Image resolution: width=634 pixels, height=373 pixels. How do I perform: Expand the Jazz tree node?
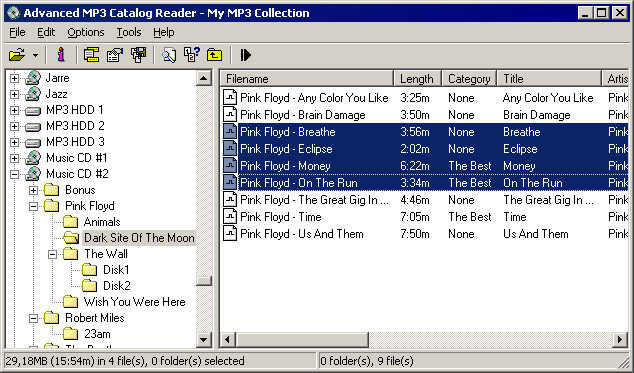pos(15,94)
